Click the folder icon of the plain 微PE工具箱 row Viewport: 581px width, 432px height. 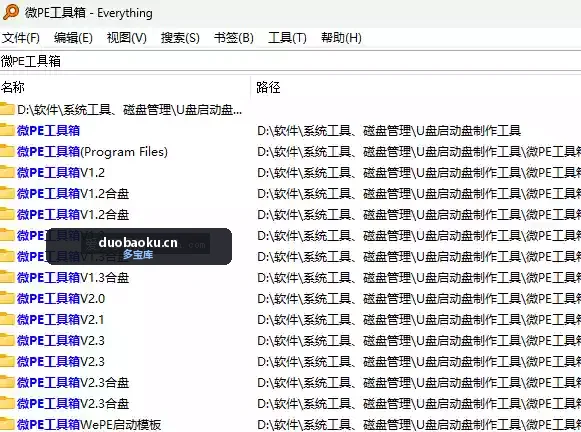coord(7,130)
